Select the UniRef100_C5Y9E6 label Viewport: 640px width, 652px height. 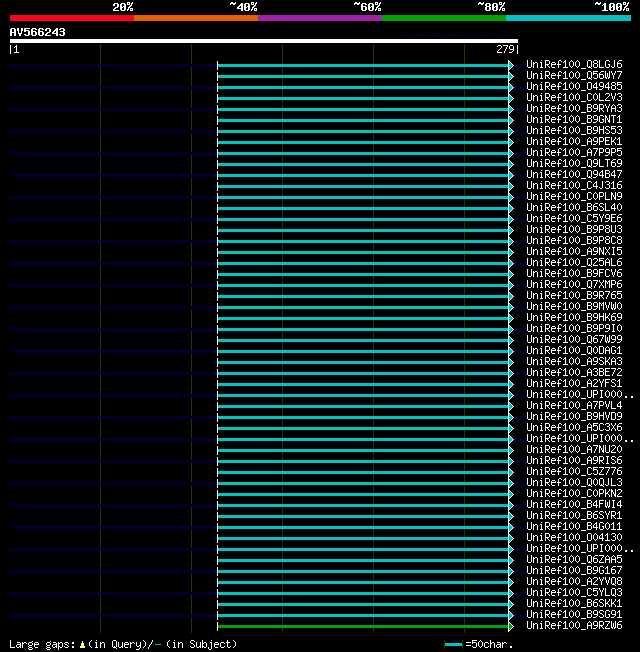coord(574,218)
